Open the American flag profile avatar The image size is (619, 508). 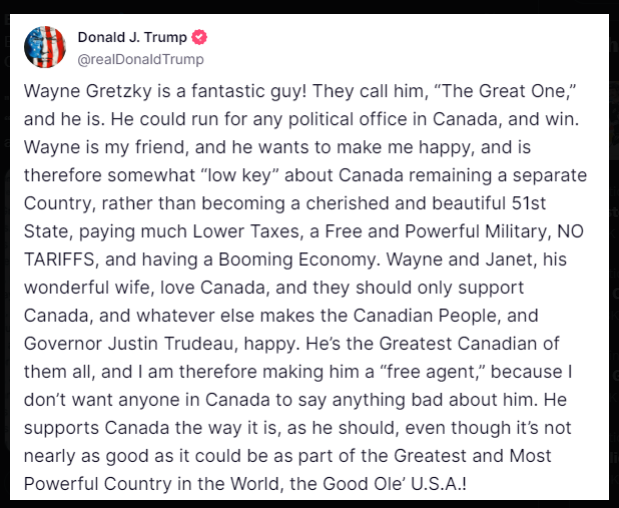44,48
